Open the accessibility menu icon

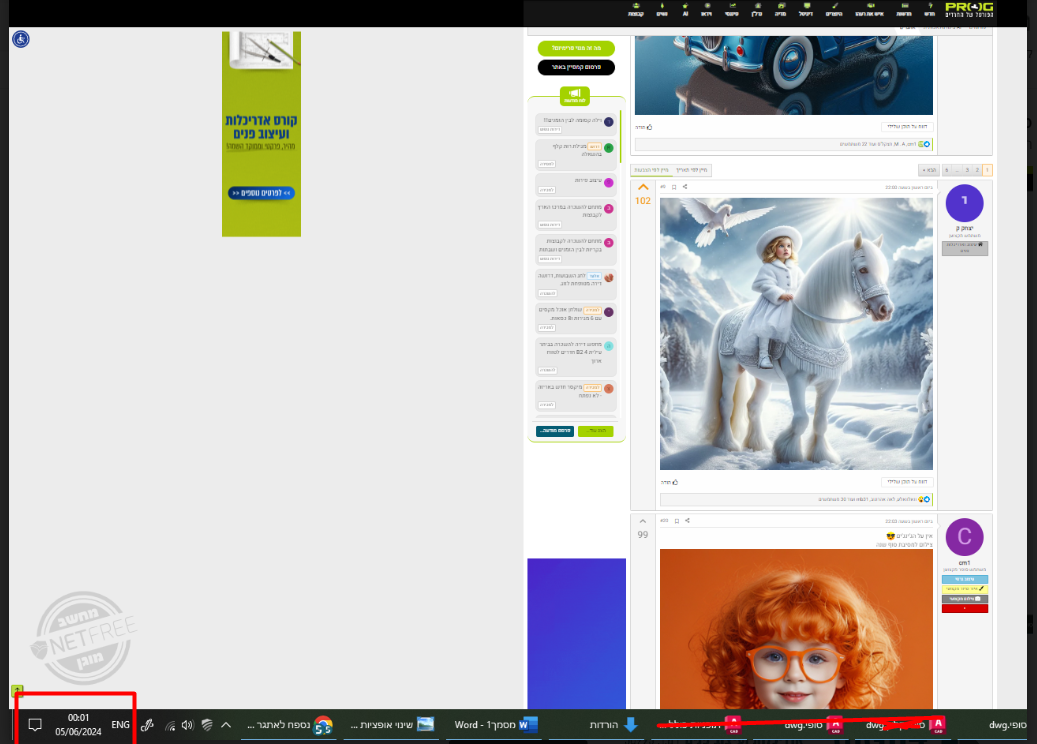(21, 39)
